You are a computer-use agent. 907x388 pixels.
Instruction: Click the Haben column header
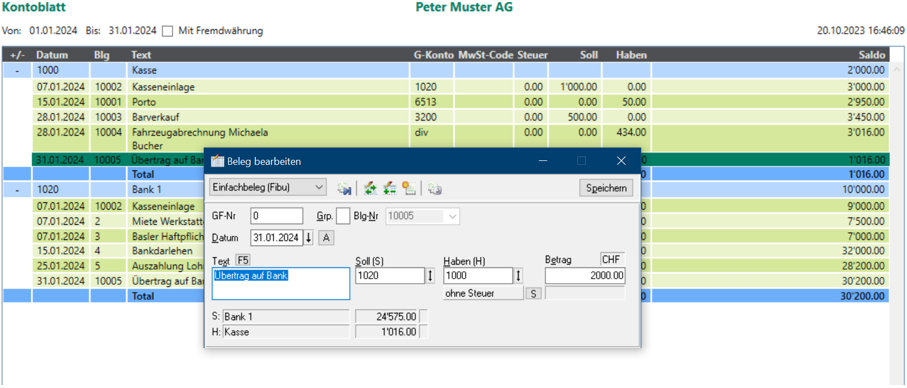point(631,55)
